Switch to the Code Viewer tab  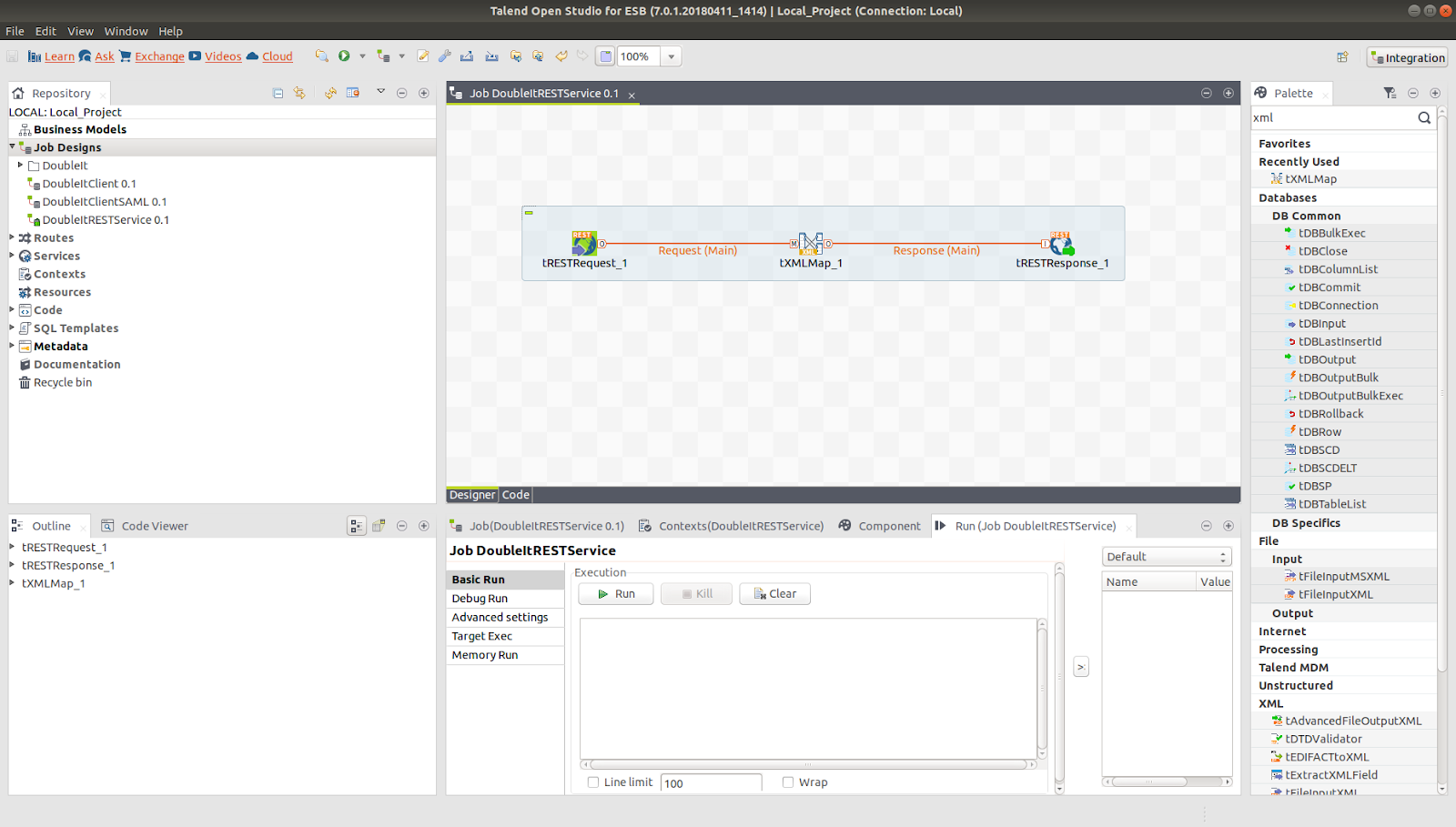tap(145, 526)
